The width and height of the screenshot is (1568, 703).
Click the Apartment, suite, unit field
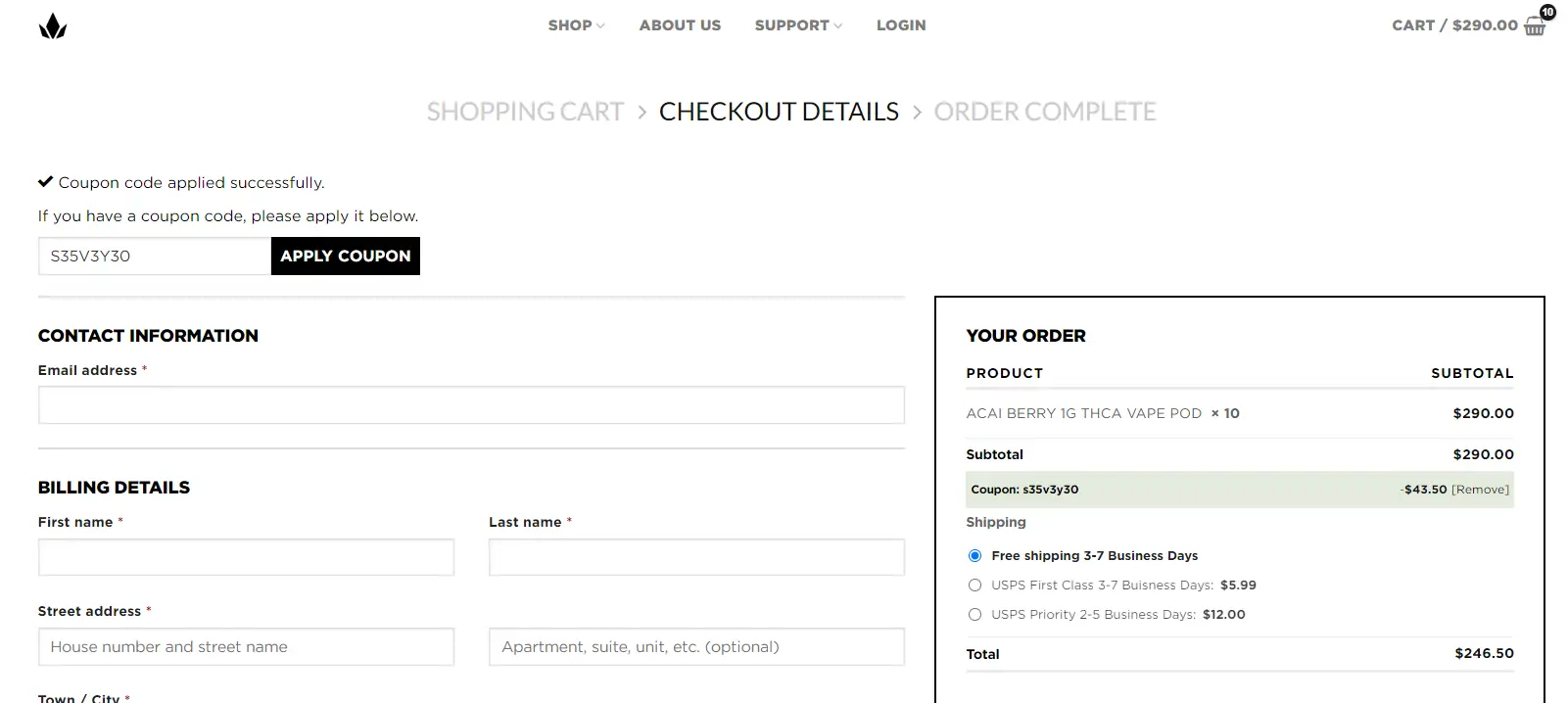(696, 647)
